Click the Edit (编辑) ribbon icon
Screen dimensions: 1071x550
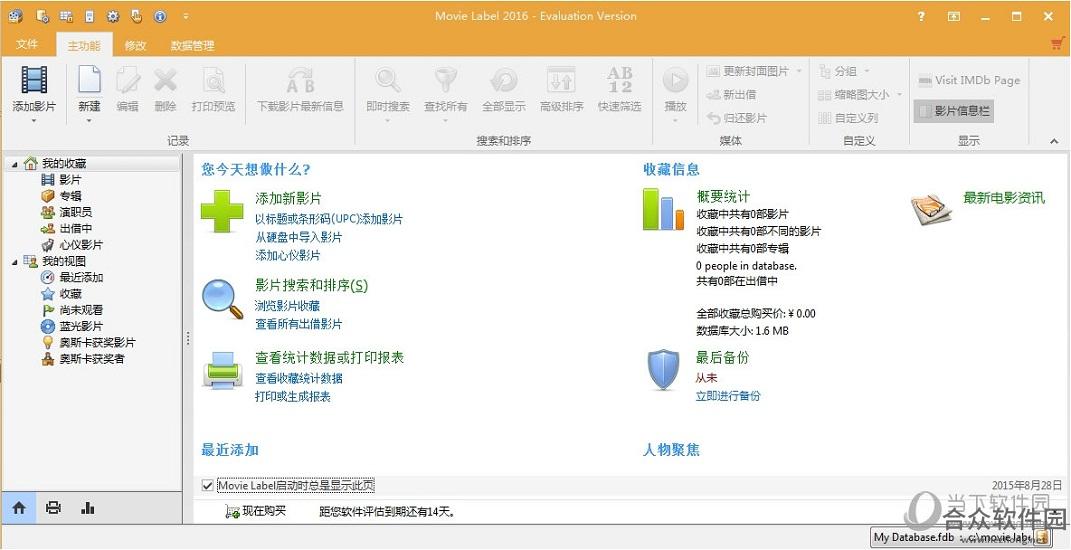[128, 79]
